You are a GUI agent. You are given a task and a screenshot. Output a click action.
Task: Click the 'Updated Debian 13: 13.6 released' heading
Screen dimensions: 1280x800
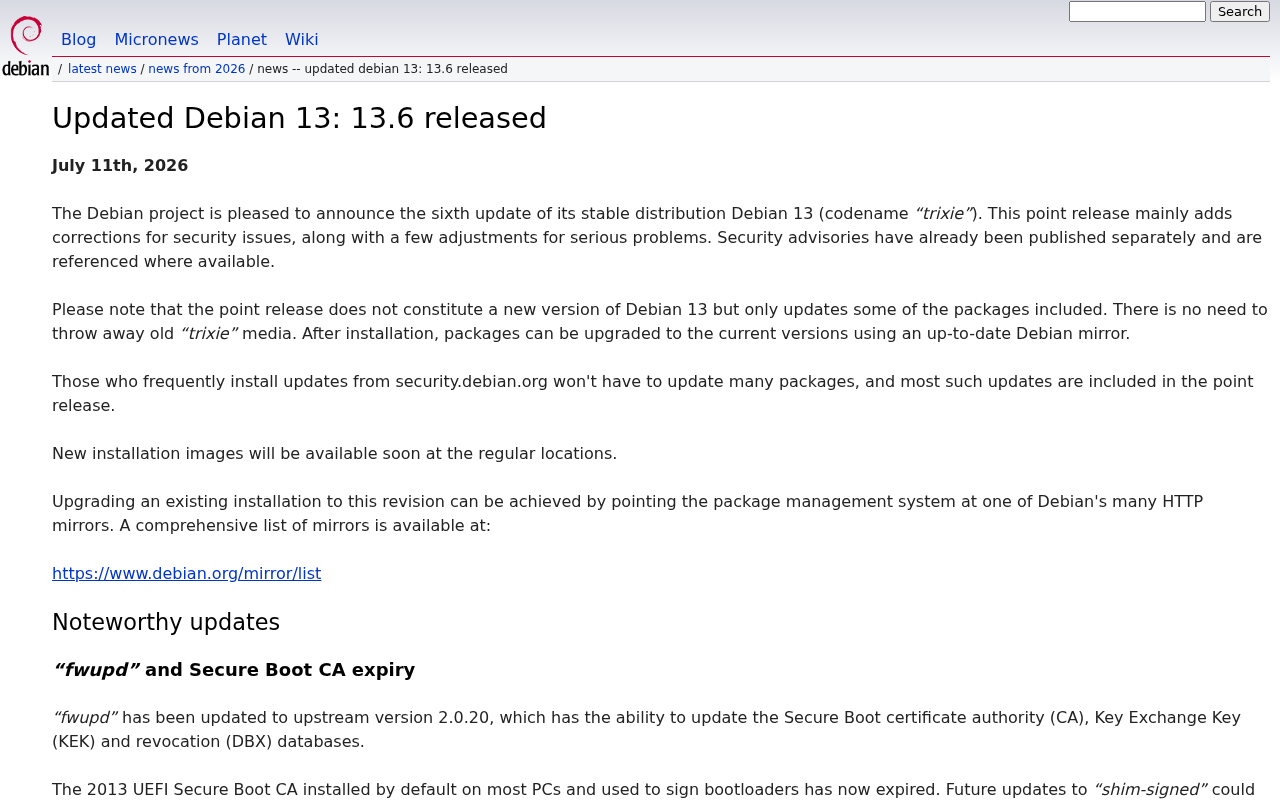(x=299, y=118)
